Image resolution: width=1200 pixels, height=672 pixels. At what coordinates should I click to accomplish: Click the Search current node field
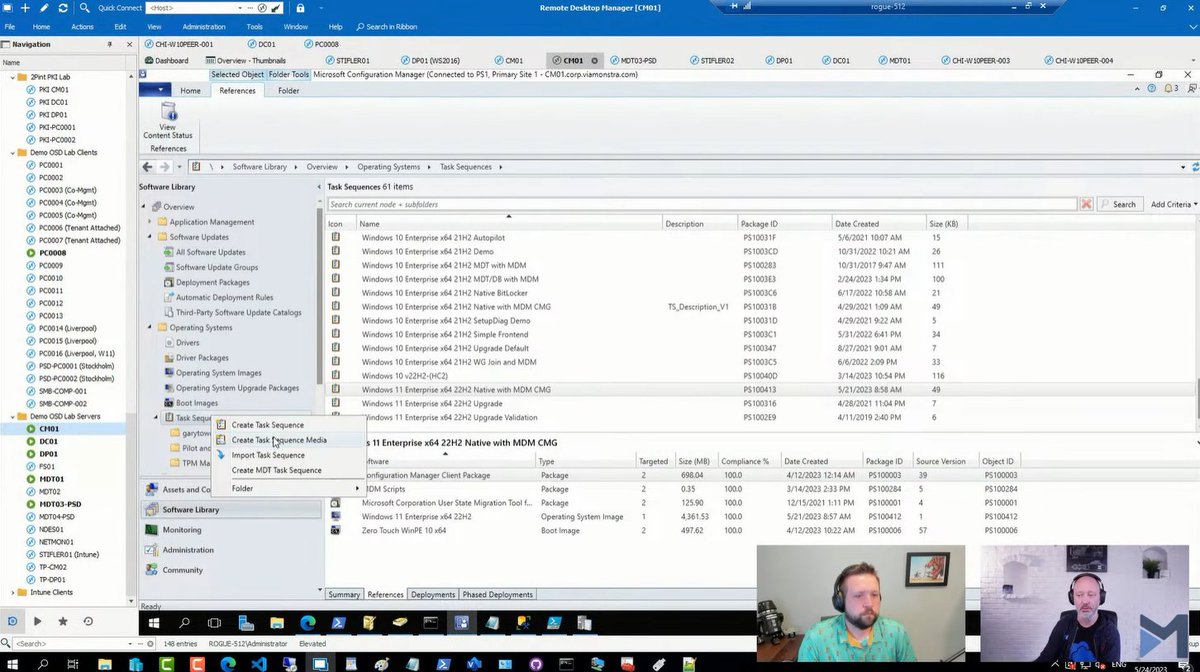click(x=703, y=204)
